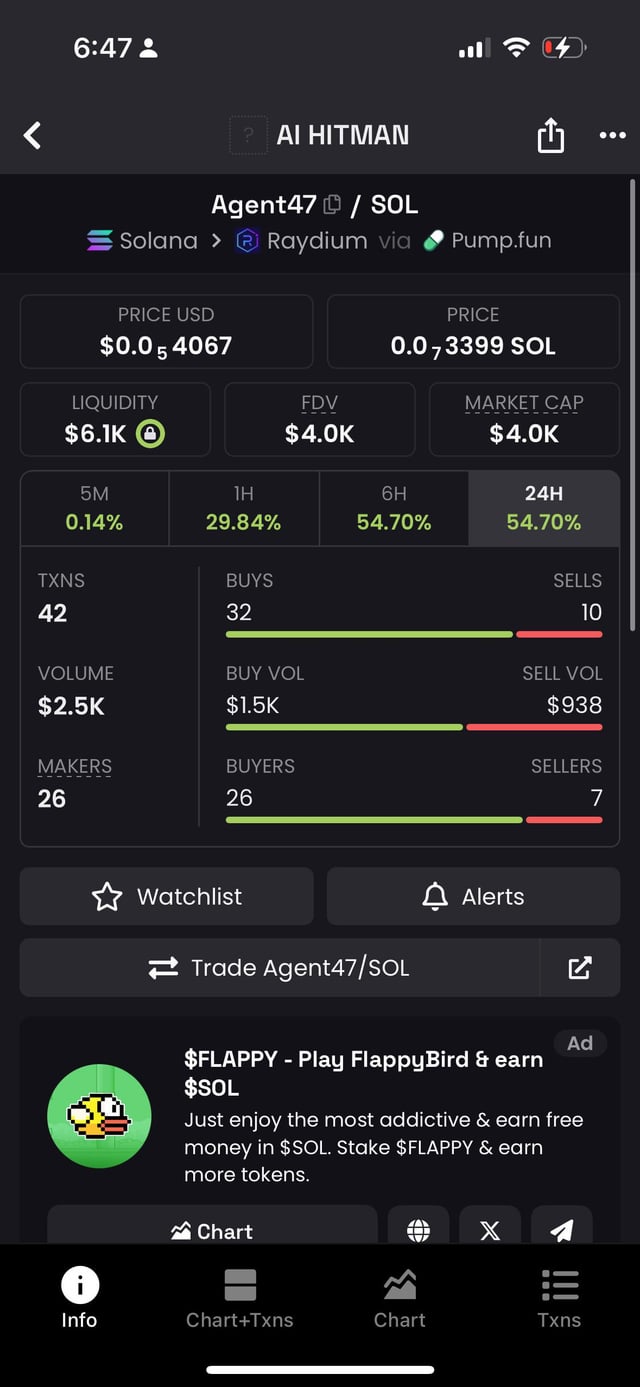640x1387 pixels.
Task: Open trade in external link icon
Action: coord(580,967)
